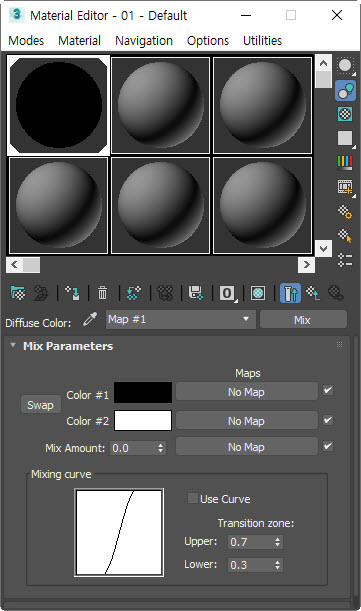Collapse the Mix Parameters rollout

tap(13, 345)
